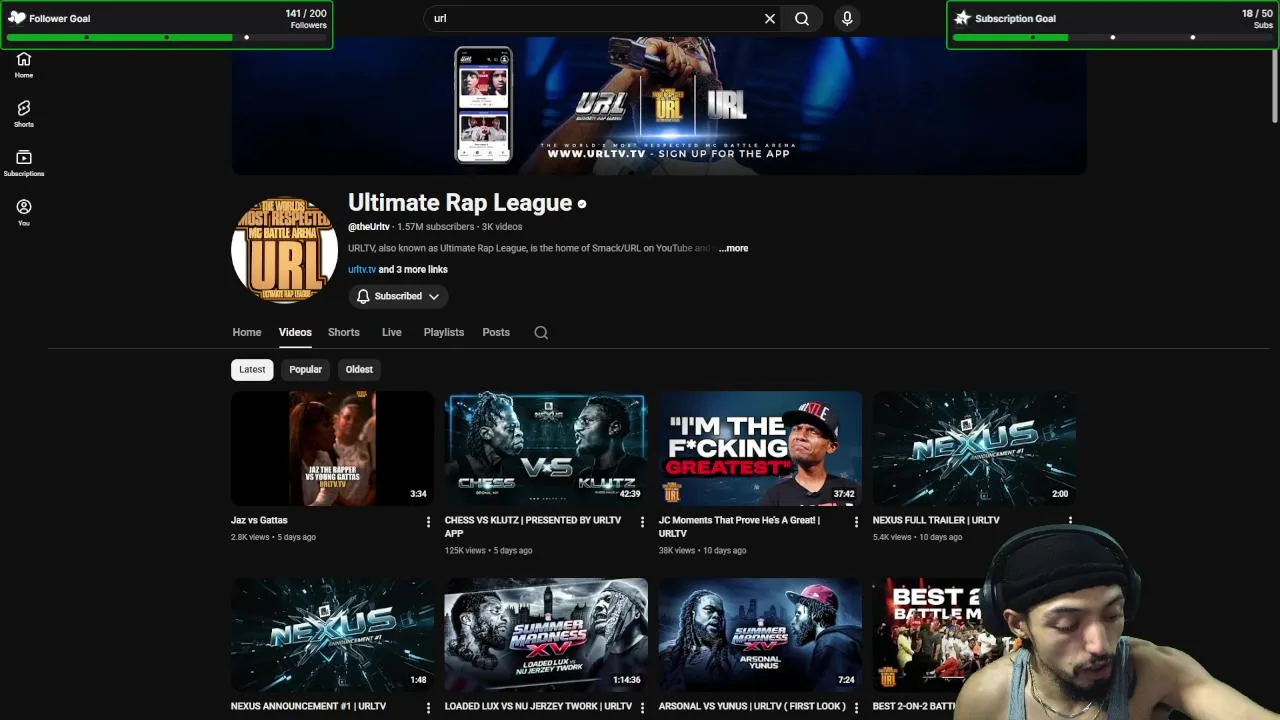Open the Live tab
The height and width of the screenshot is (720, 1280).
click(391, 332)
